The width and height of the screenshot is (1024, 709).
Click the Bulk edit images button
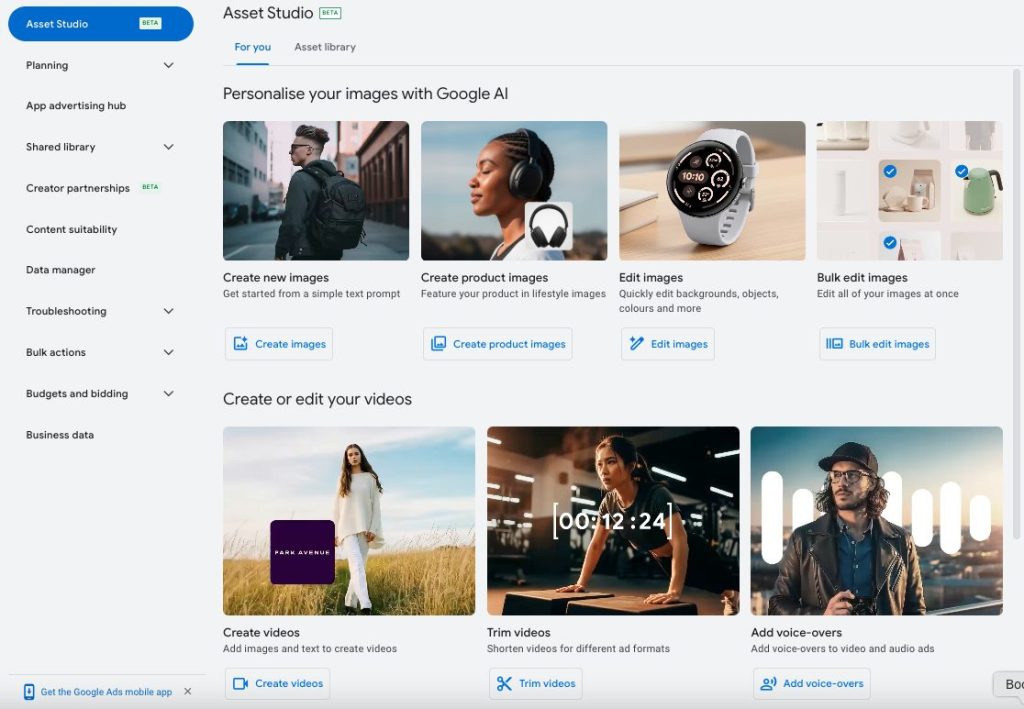pyautogui.click(x=877, y=344)
